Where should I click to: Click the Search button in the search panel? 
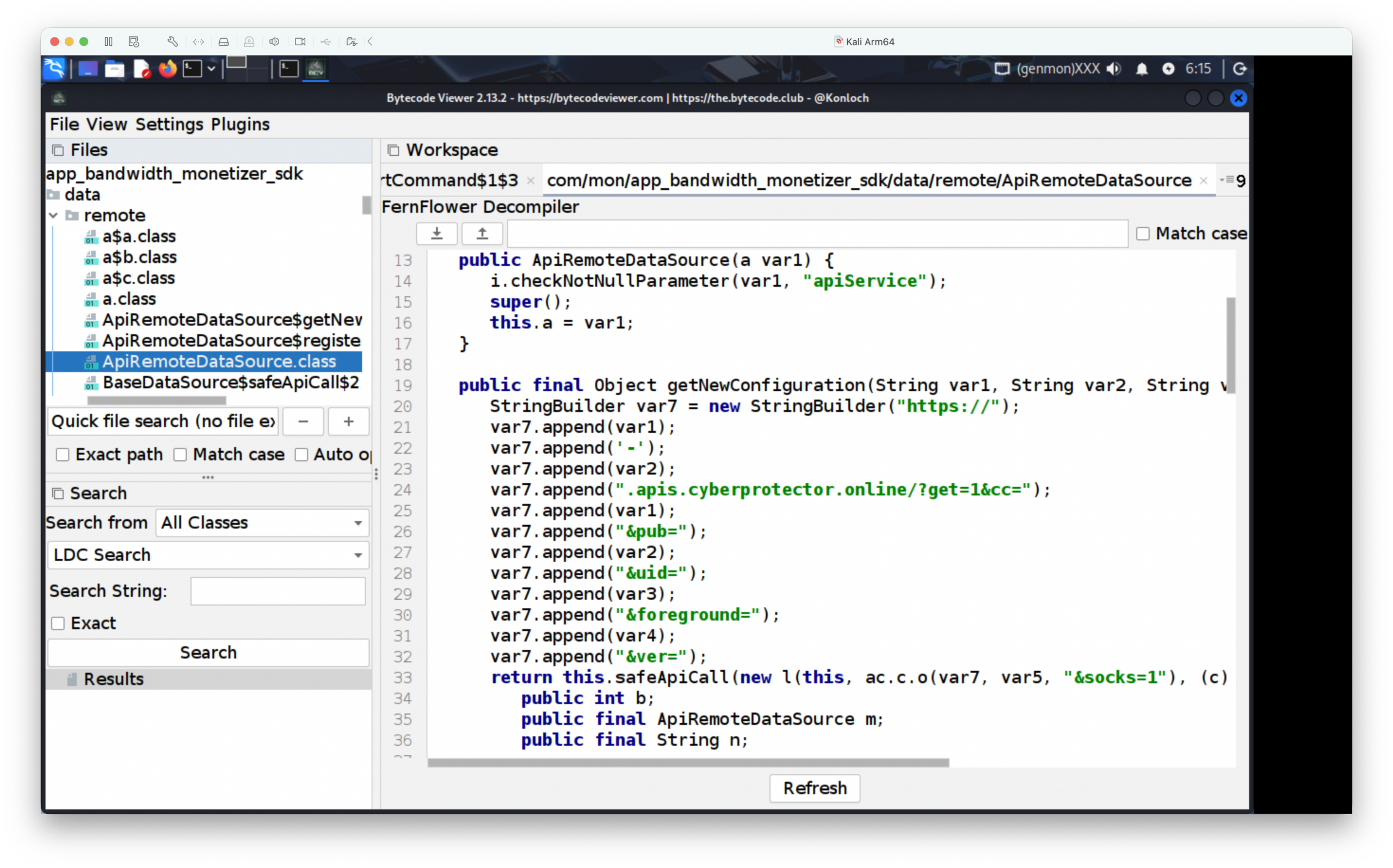tap(208, 652)
